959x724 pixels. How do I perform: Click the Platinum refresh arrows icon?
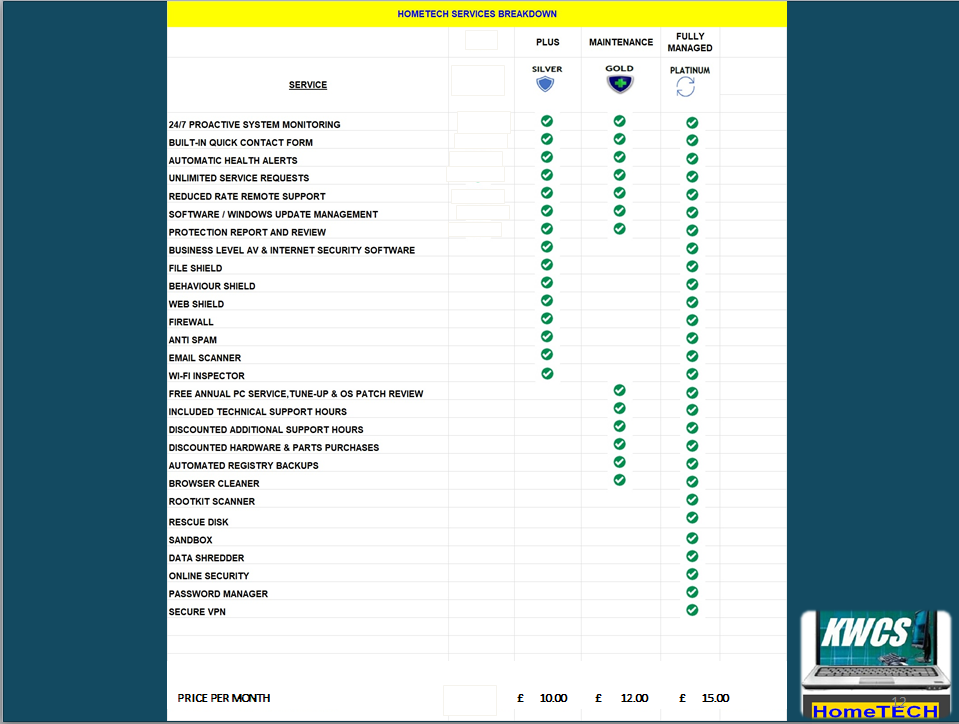[x=685, y=87]
